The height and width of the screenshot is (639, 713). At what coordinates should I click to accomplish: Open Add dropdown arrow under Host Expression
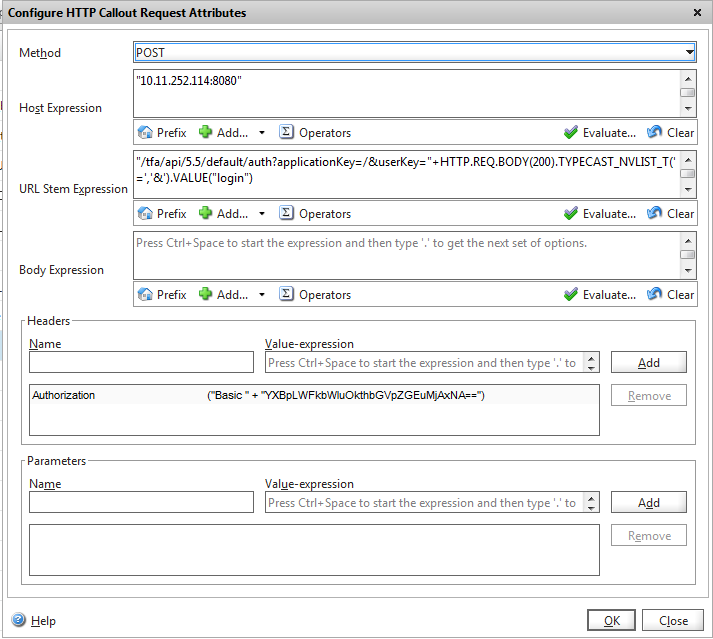tap(261, 133)
